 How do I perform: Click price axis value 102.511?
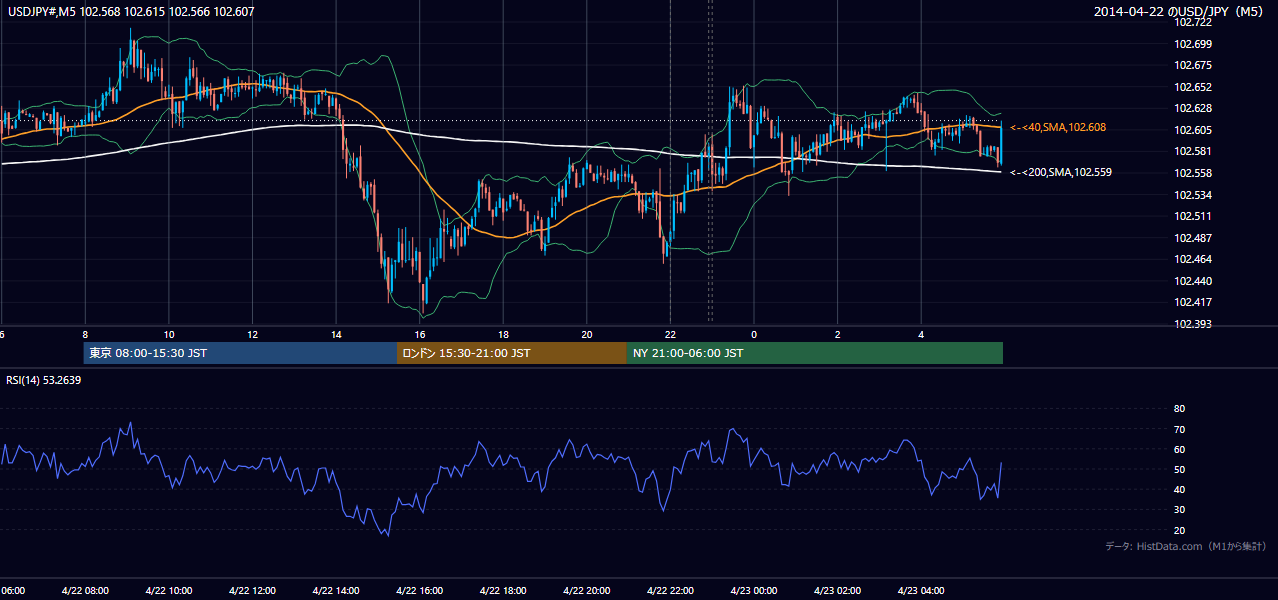pyautogui.click(x=1192, y=216)
